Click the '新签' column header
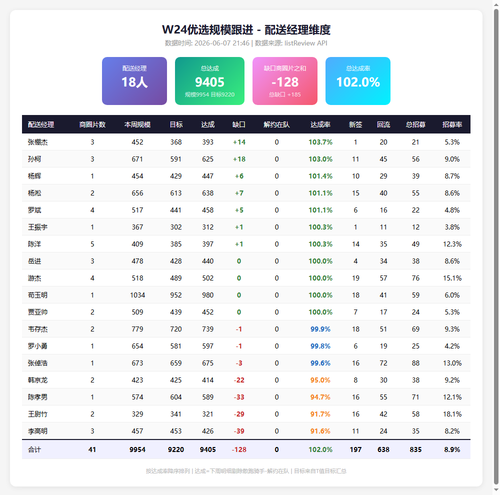Viewport: 500px width, 495px height. pos(356,125)
